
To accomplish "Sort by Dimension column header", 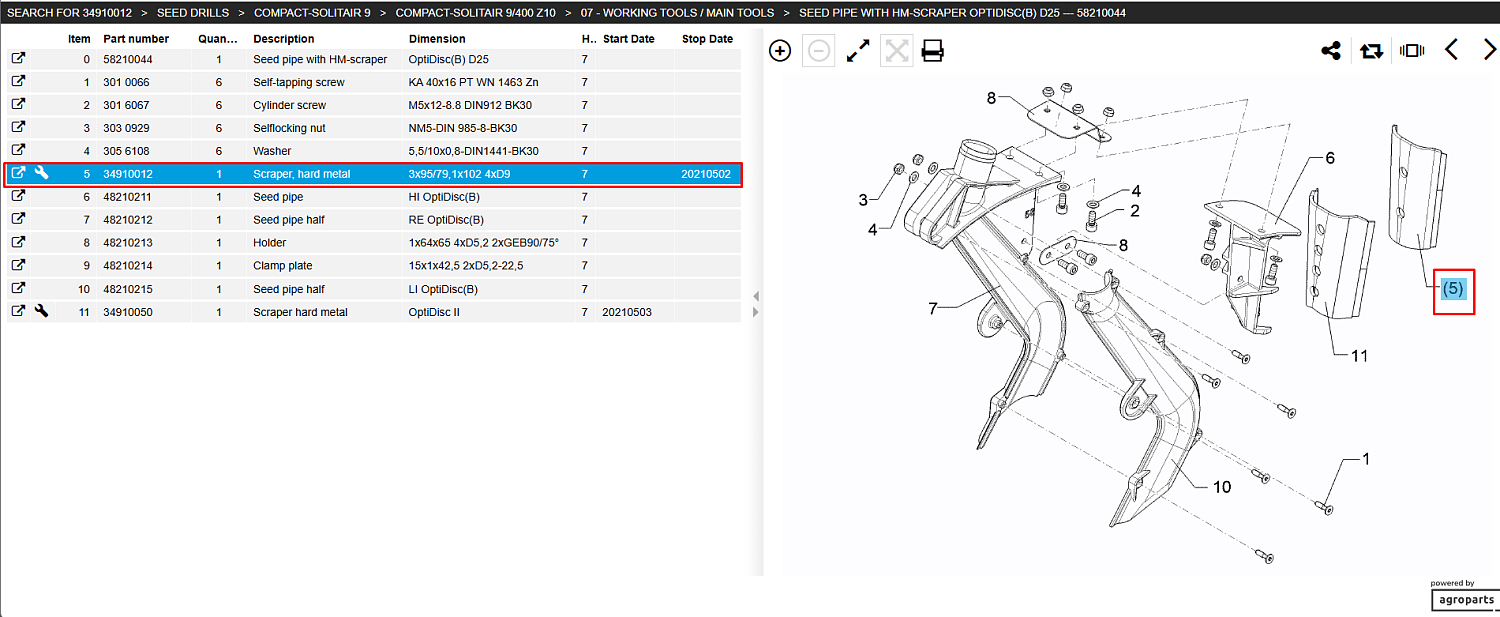I will pos(437,39).
